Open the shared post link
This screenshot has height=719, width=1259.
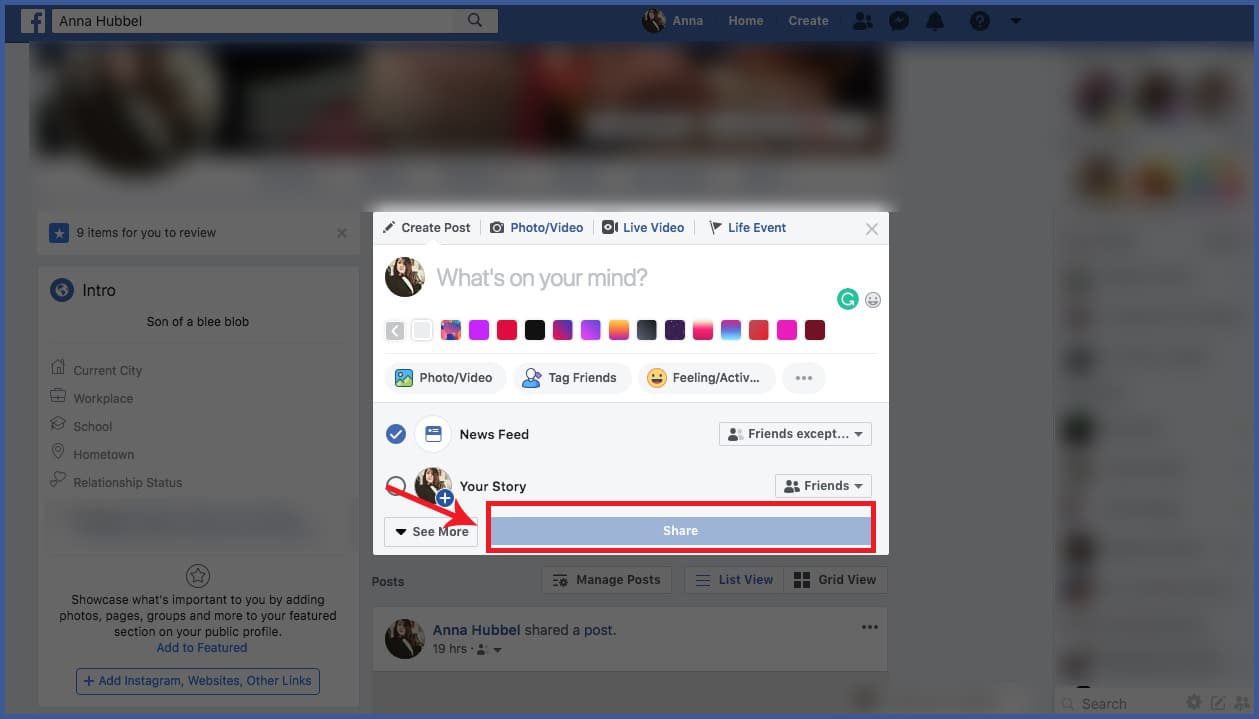click(x=598, y=630)
